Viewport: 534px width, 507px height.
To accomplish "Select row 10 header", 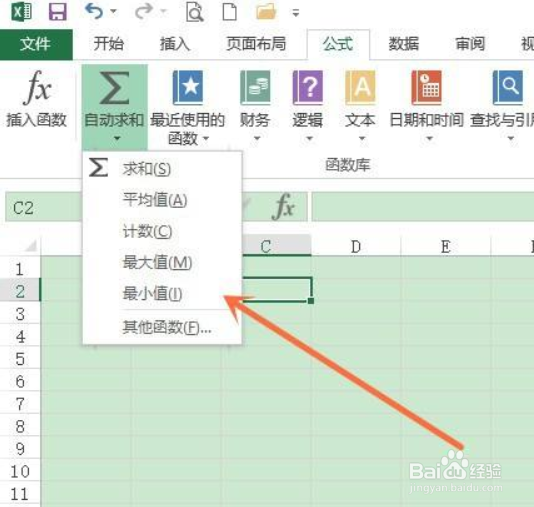I will pyautogui.click(x=20, y=471).
